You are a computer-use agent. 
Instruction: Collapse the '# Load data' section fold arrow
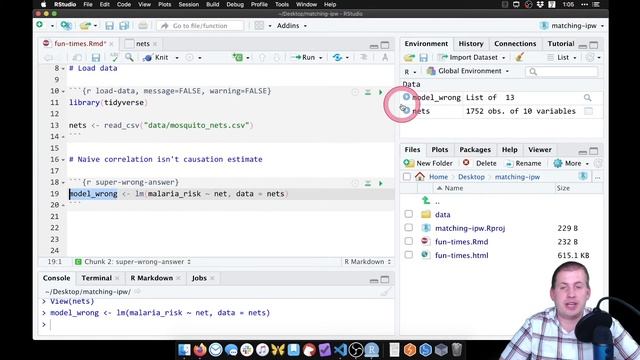tap(63, 69)
